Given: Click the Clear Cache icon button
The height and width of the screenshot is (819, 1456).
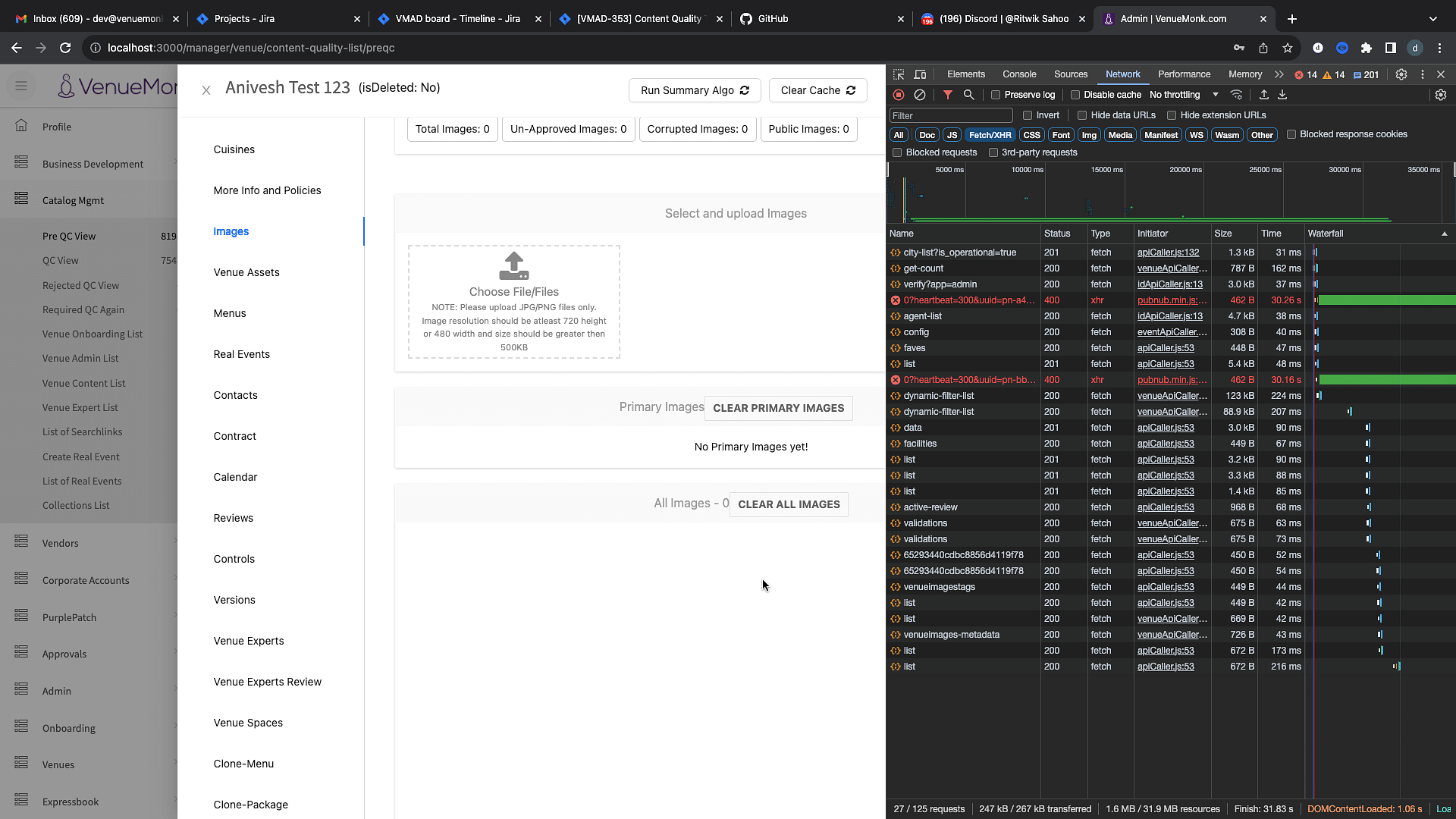Looking at the screenshot, I should (x=851, y=90).
